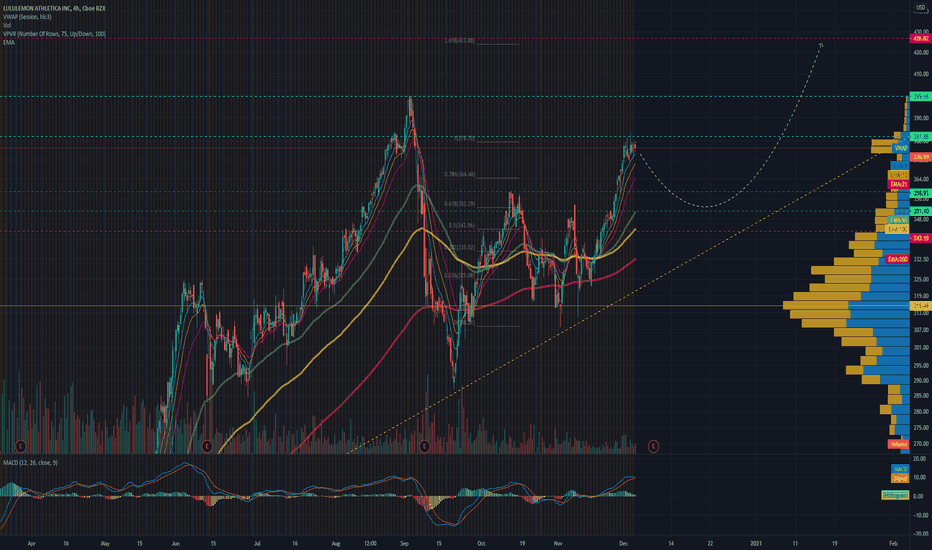Click the Sep label on time axis
932x550 pixels.
[405, 543]
